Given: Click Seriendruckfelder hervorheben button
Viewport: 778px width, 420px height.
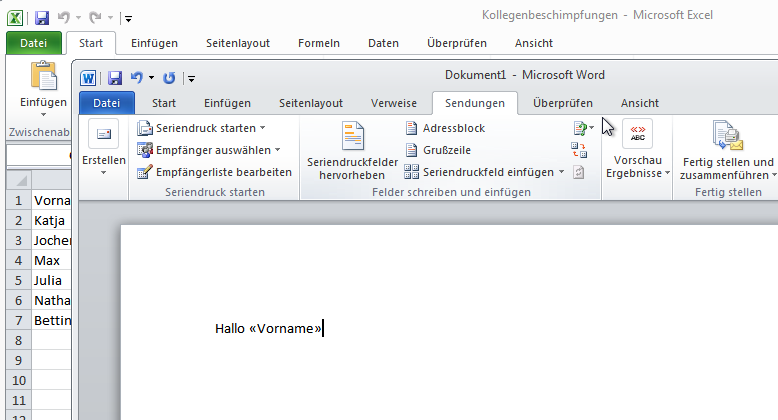Looking at the screenshot, I should click(x=352, y=151).
